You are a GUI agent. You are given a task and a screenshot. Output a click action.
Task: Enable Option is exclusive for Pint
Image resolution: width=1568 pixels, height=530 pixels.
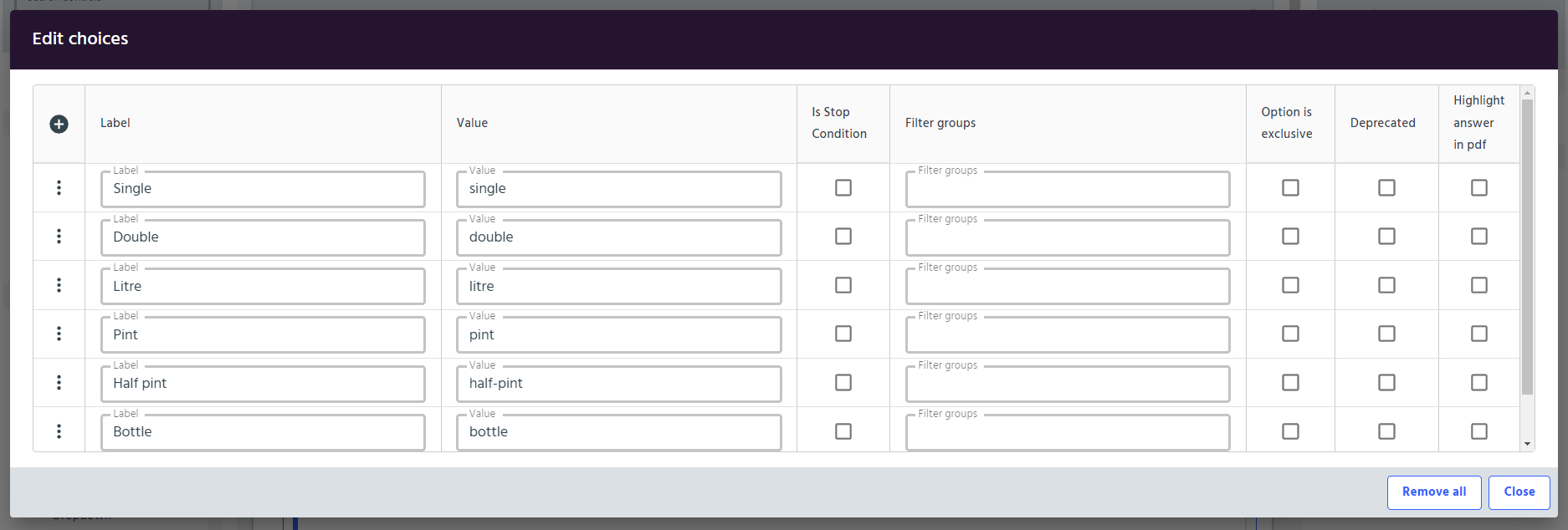[1290, 334]
